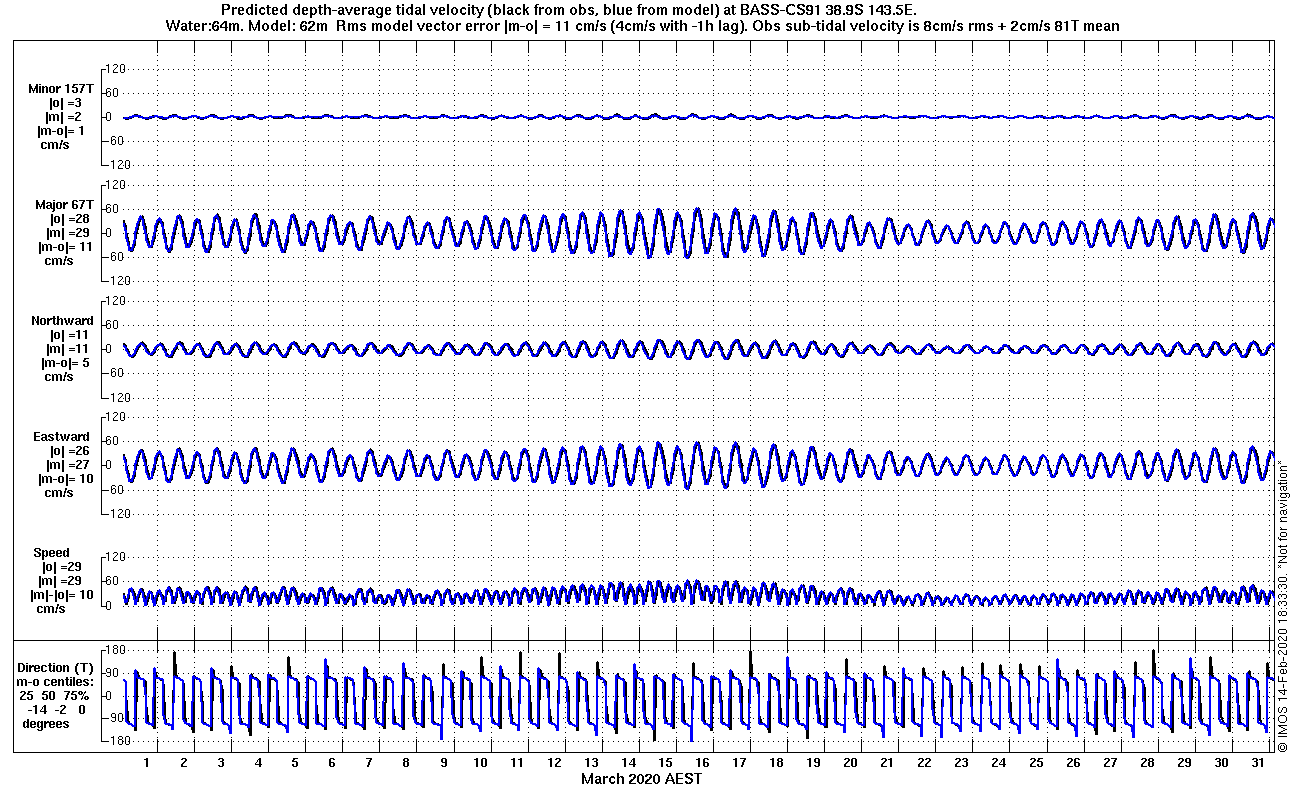Click the '|o| =28' value in Major panel
The height and width of the screenshot is (800, 1300).
coord(71,219)
